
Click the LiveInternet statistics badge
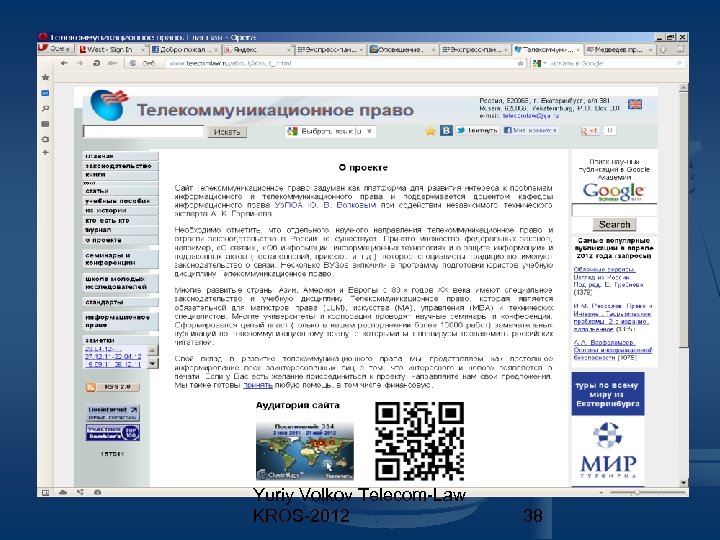(112, 413)
